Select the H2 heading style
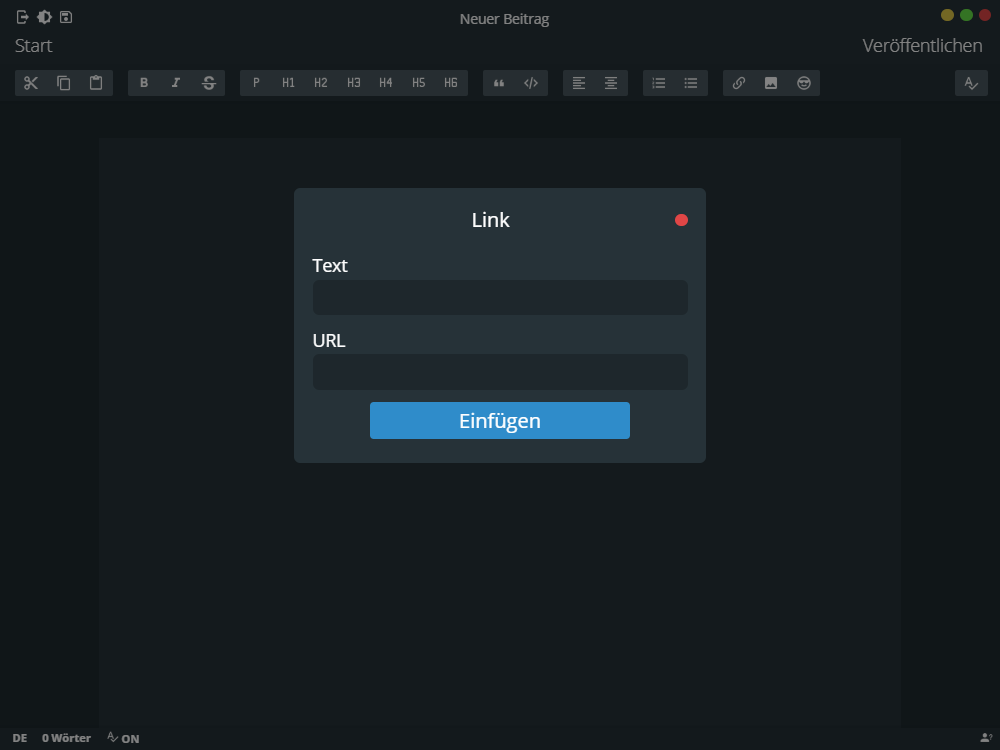Image resolution: width=1000 pixels, height=750 pixels. click(x=321, y=83)
